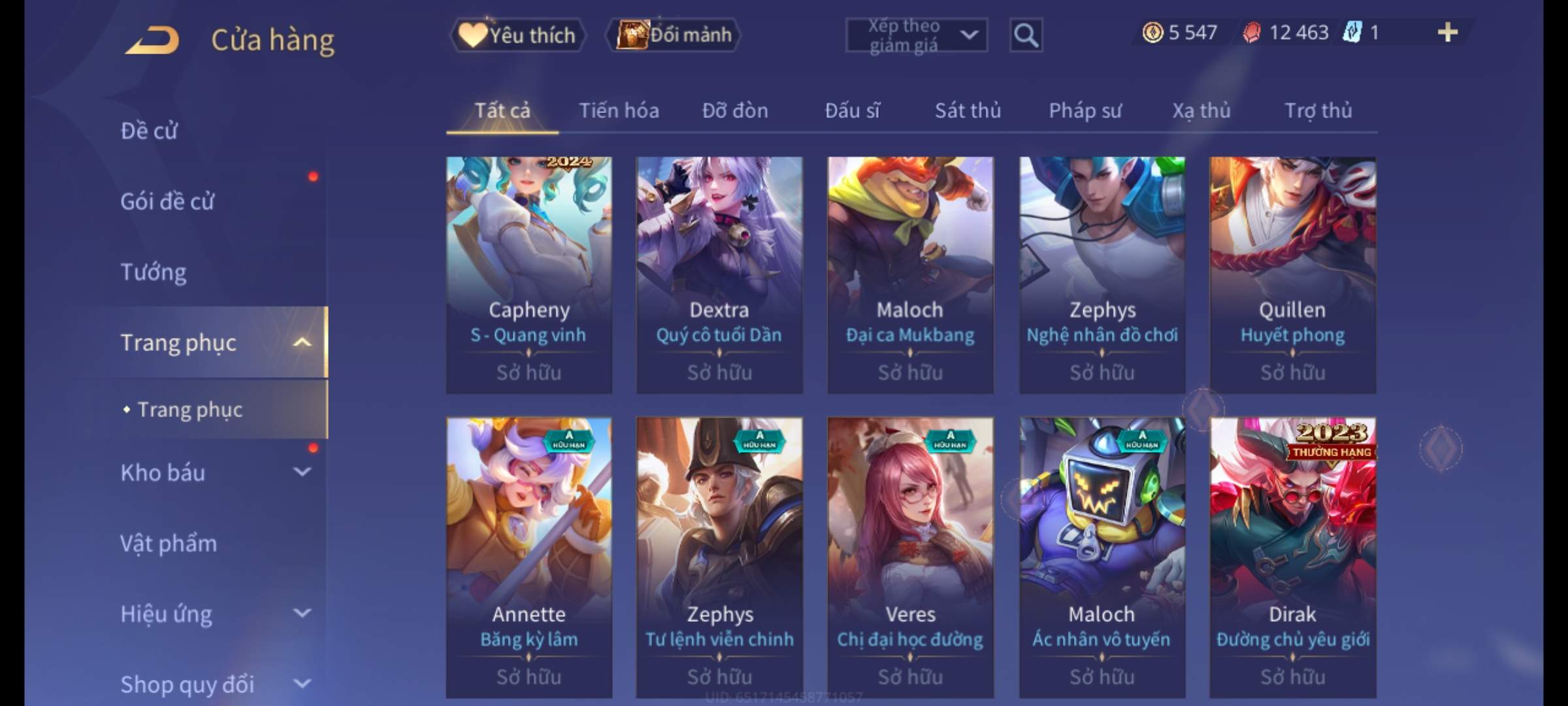Switch to the Sát thủ tab
Screen dimensions: 1568x706
pos(968,110)
